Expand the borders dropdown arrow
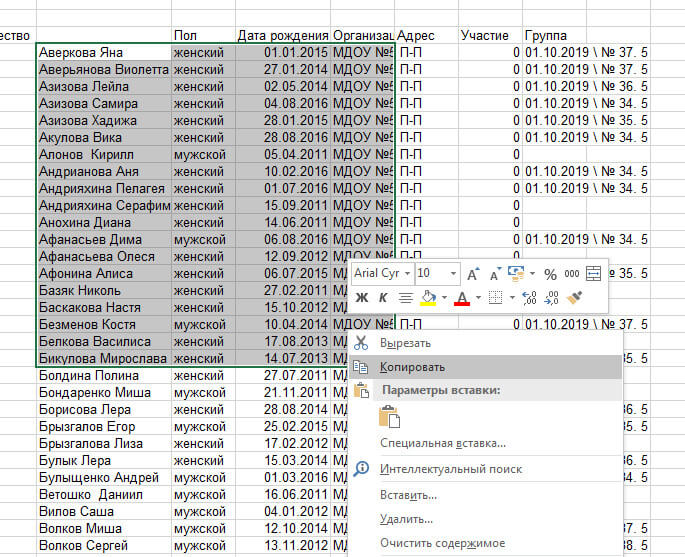The height and width of the screenshot is (557, 685). pos(511,297)
